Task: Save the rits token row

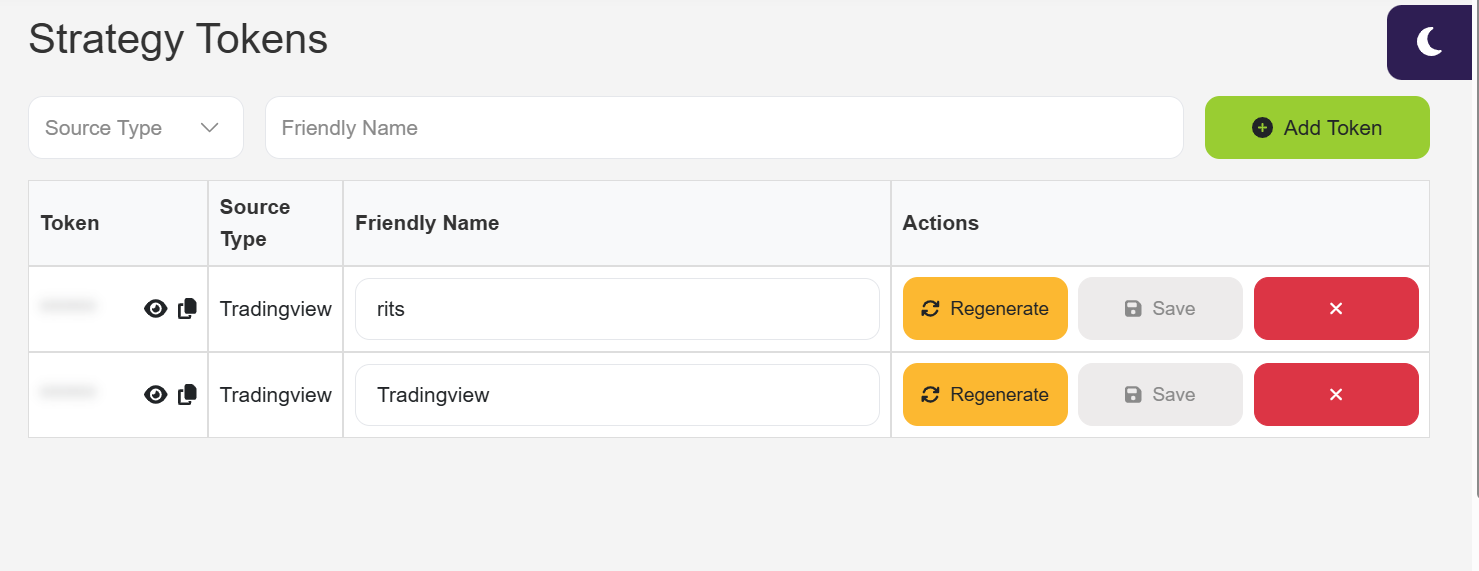Action: click(1160, 309)
